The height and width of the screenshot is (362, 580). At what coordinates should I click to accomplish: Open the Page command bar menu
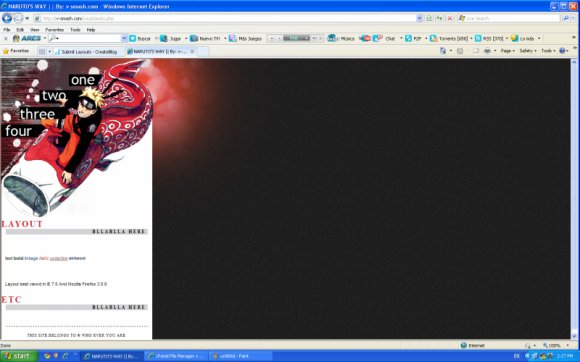tap(508, 51)
